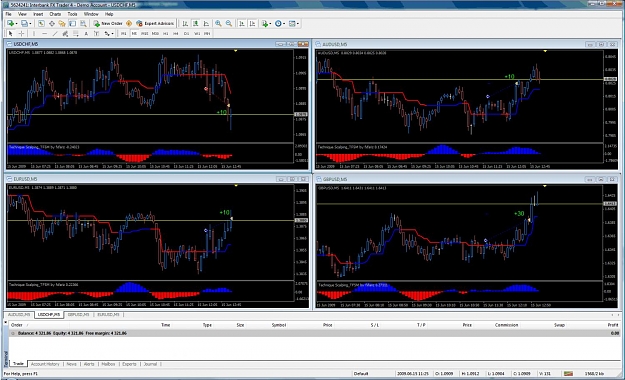
Task: Select the Crosshair tool
Action: (x=21, y=33)
